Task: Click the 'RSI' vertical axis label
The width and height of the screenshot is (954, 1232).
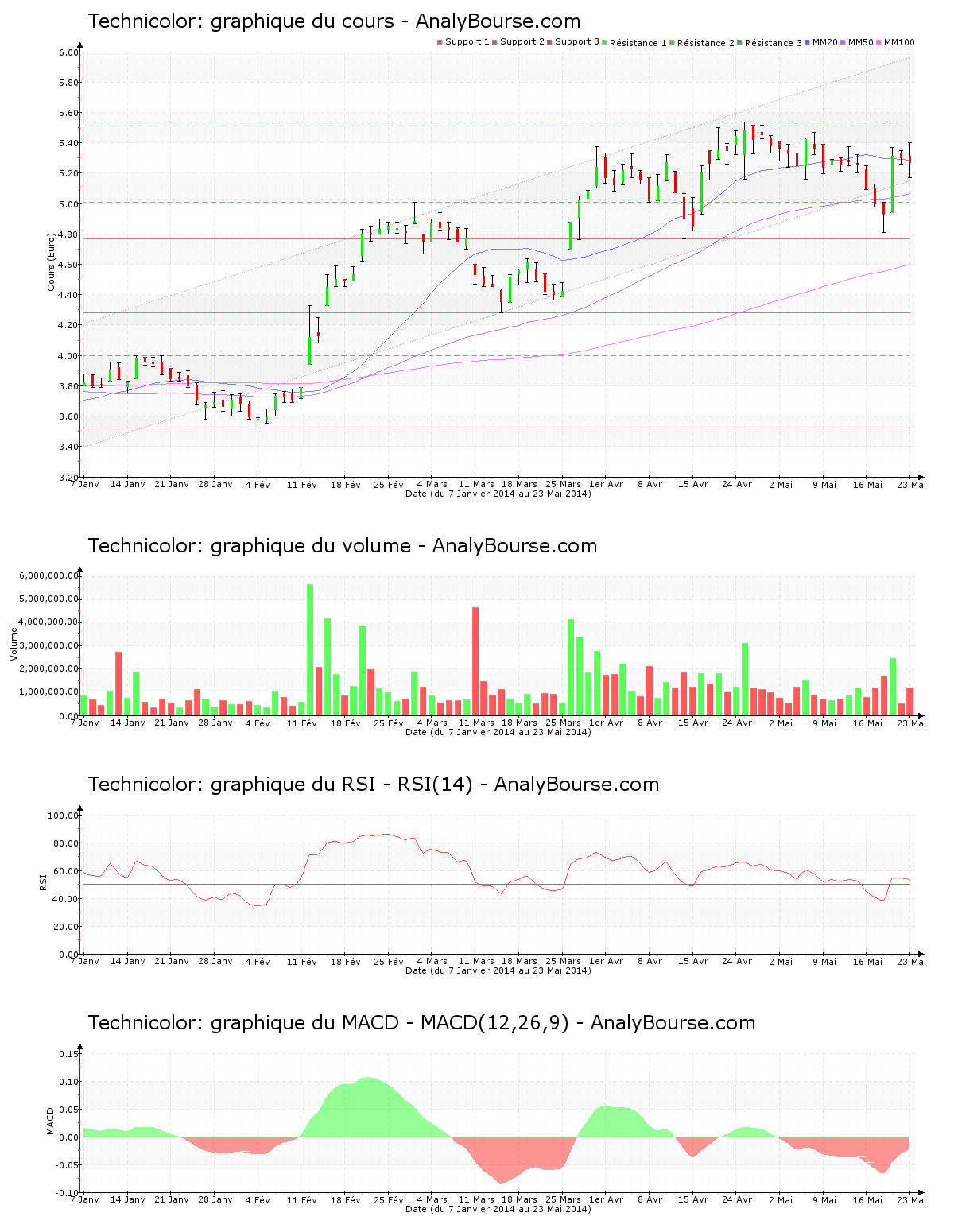Action: click(x=43, y=882)
